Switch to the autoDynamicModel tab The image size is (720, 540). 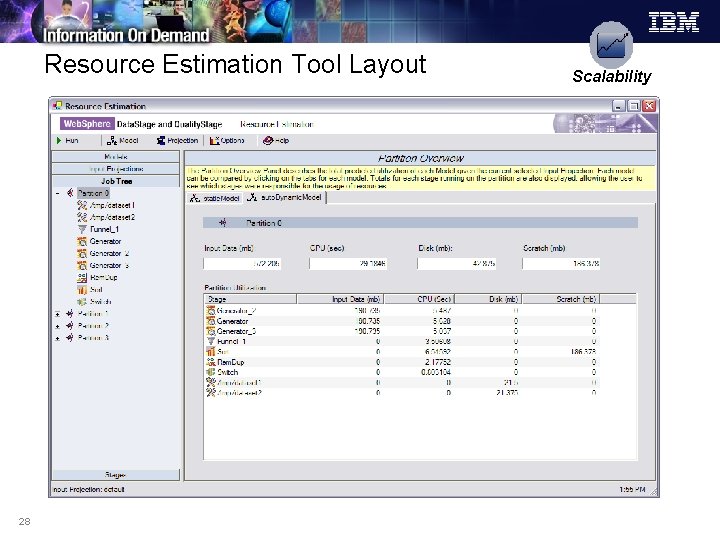[x=285, y=197]
